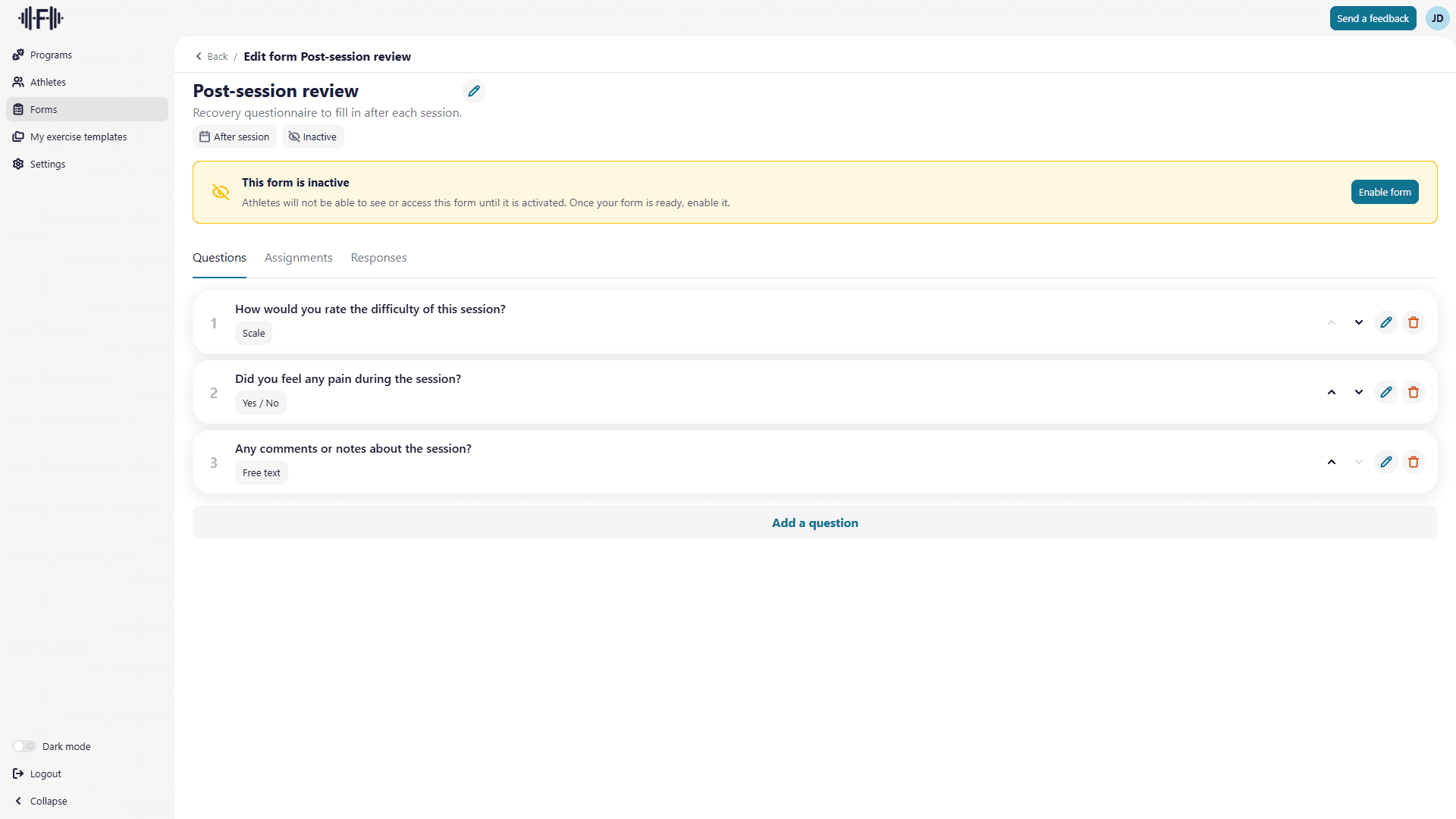Expand the difficulty scale question details
Viewport: 1456px width, 819px height.
pyautogui.click(x=1358, y=322)
